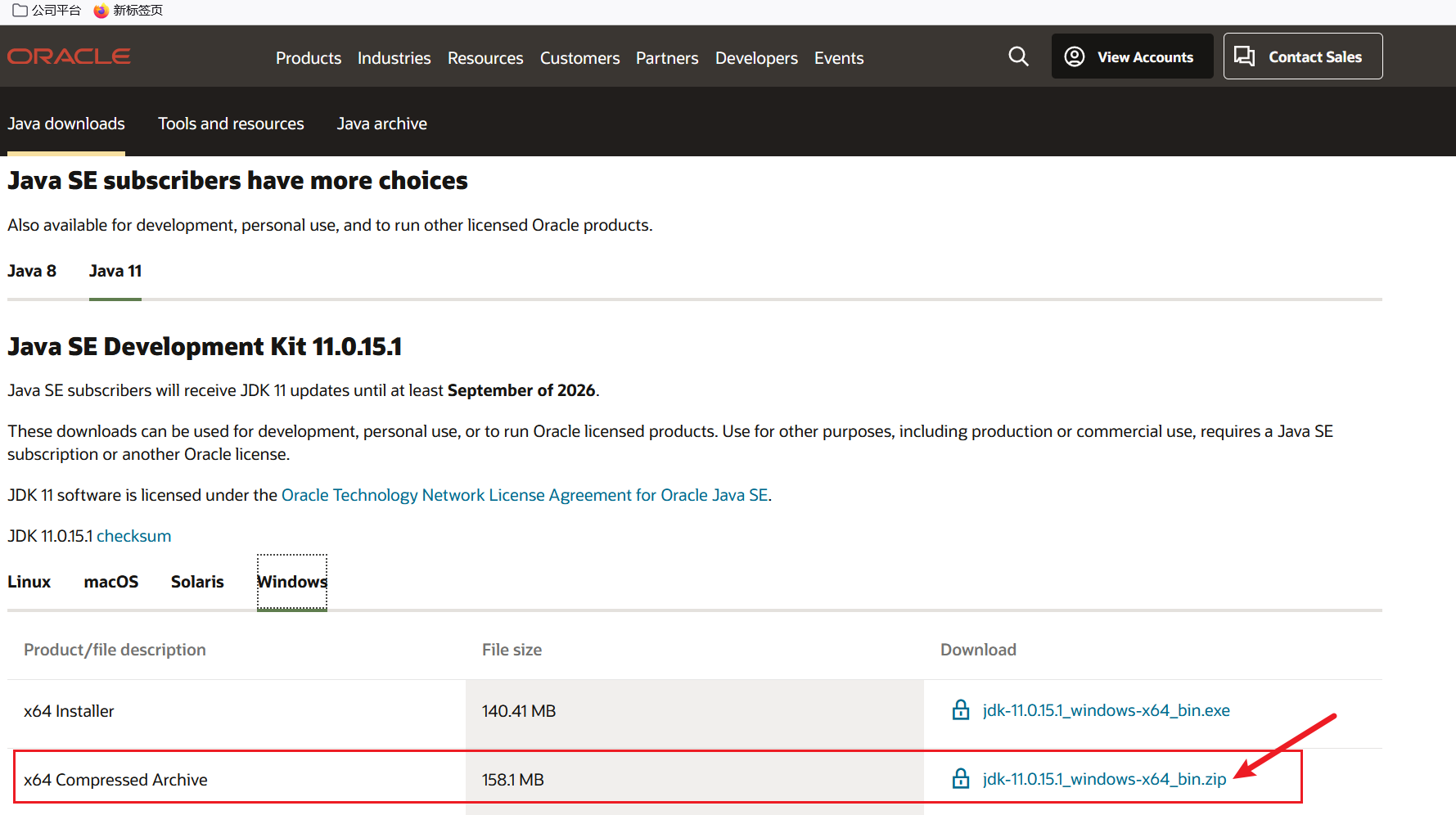The image size is (1456, 815).
Task: Go to Tools and resources tab
Action: point(231,124)
